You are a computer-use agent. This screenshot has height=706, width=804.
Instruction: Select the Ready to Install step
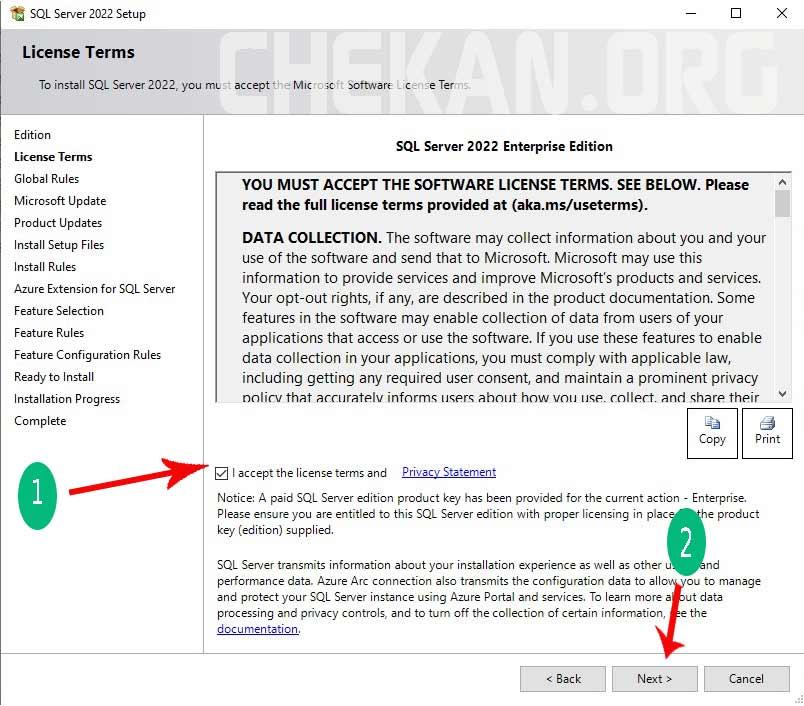(54, 377)
